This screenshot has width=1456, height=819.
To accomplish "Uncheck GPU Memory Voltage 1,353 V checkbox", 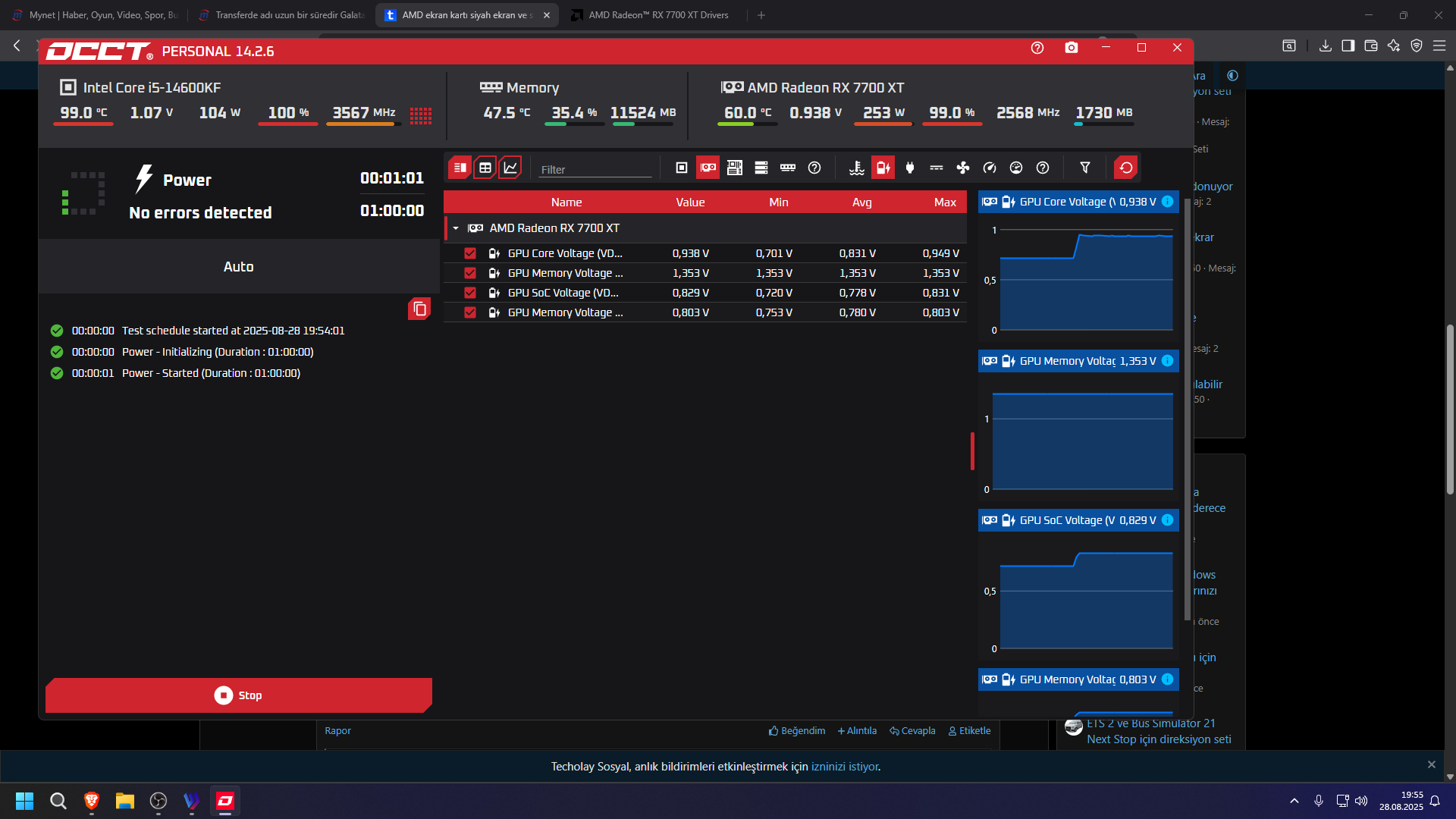I will (x=470, y=273).
